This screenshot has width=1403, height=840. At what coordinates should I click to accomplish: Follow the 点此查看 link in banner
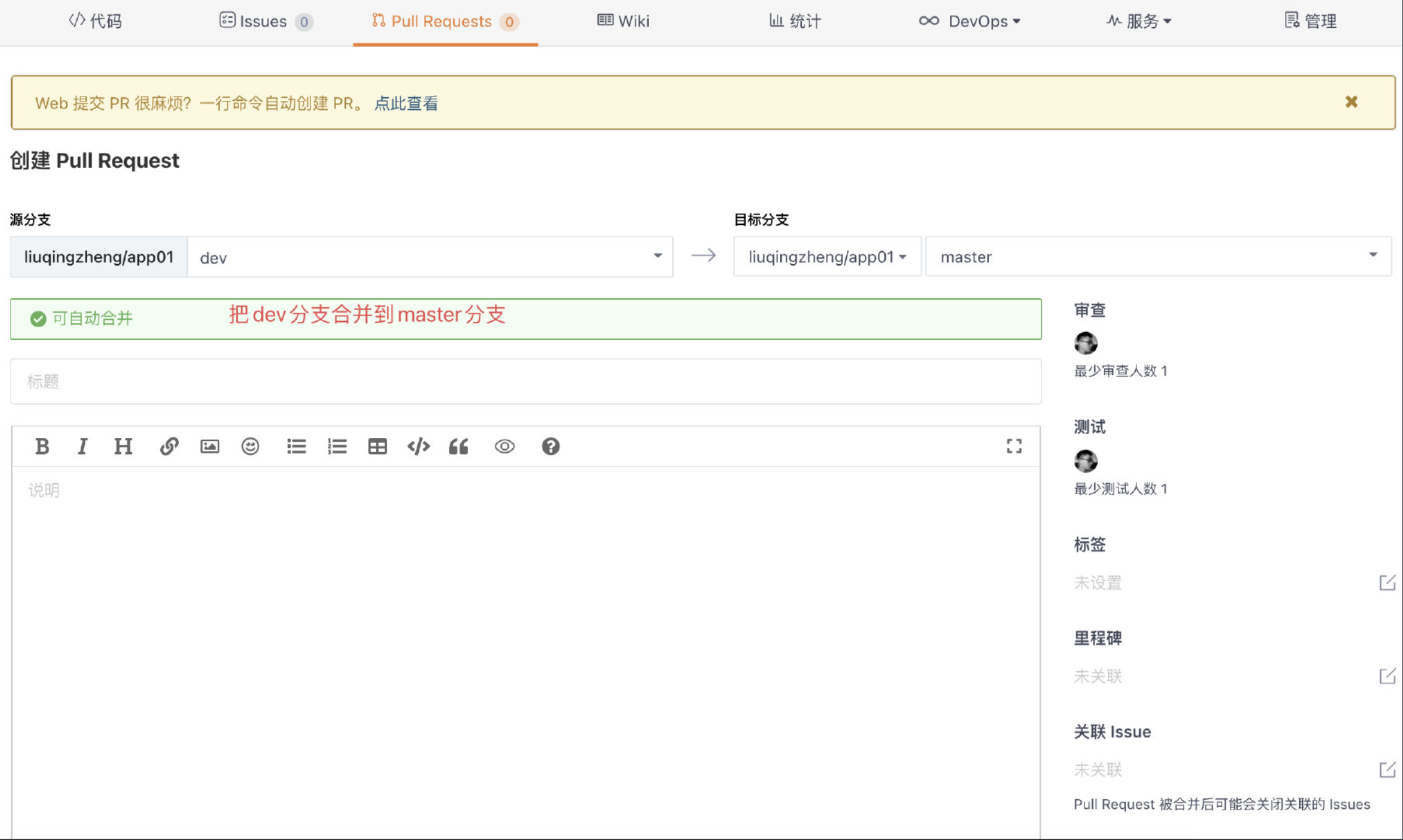point(406,103)
